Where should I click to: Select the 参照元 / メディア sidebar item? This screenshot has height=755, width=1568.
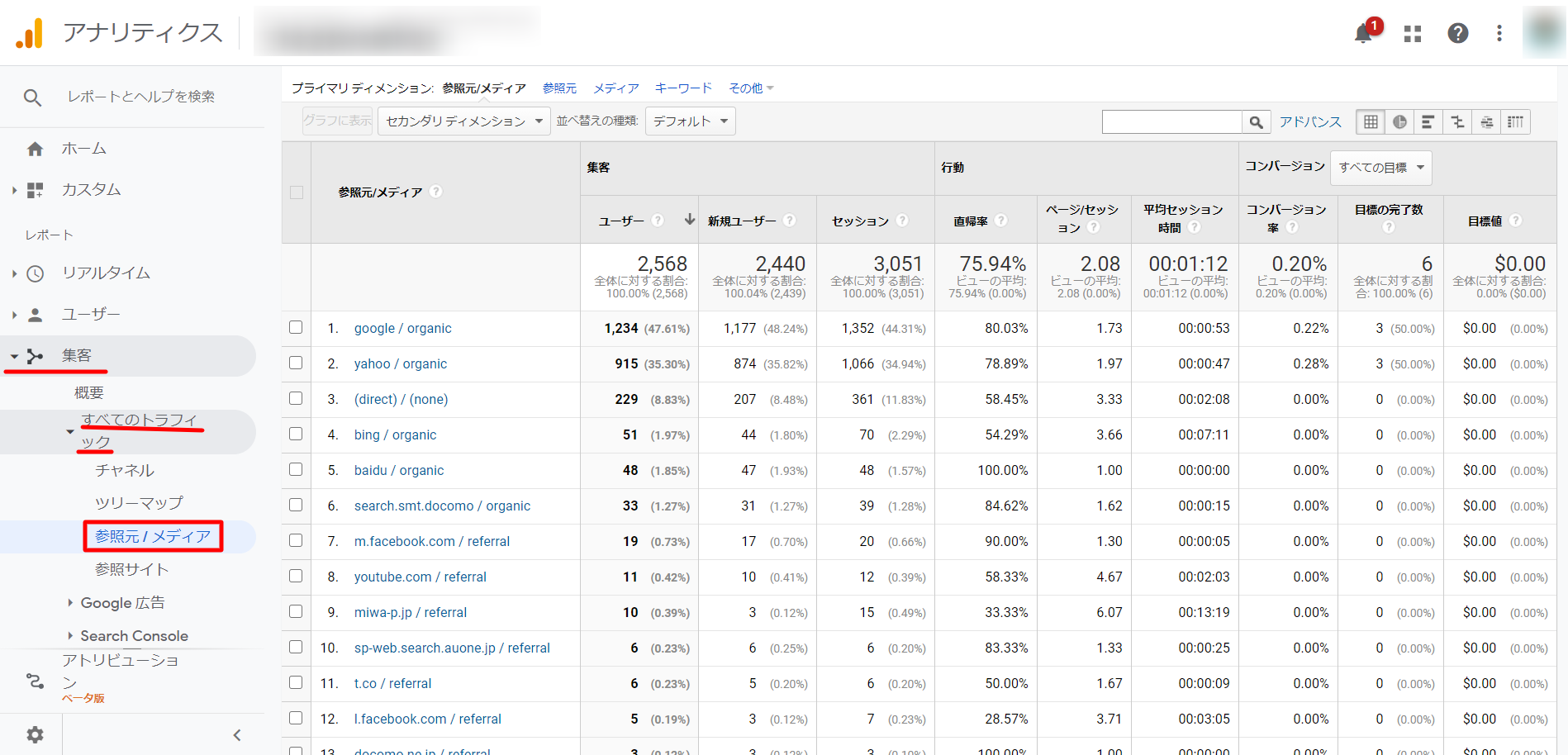click(153, 537)
